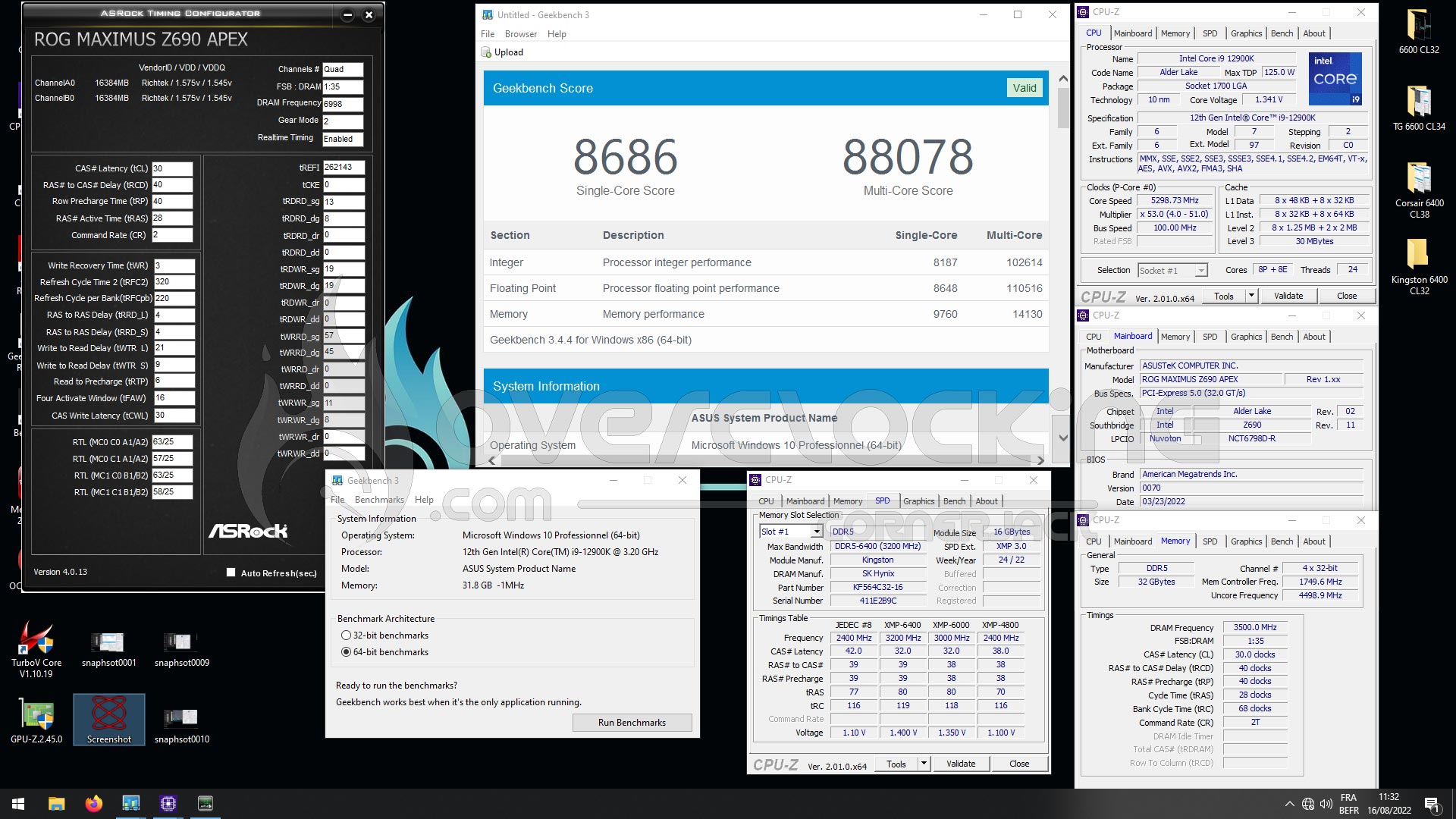
Task: Open the TG 6600 CL34 desktop folder
Action: coord(1418,108)
